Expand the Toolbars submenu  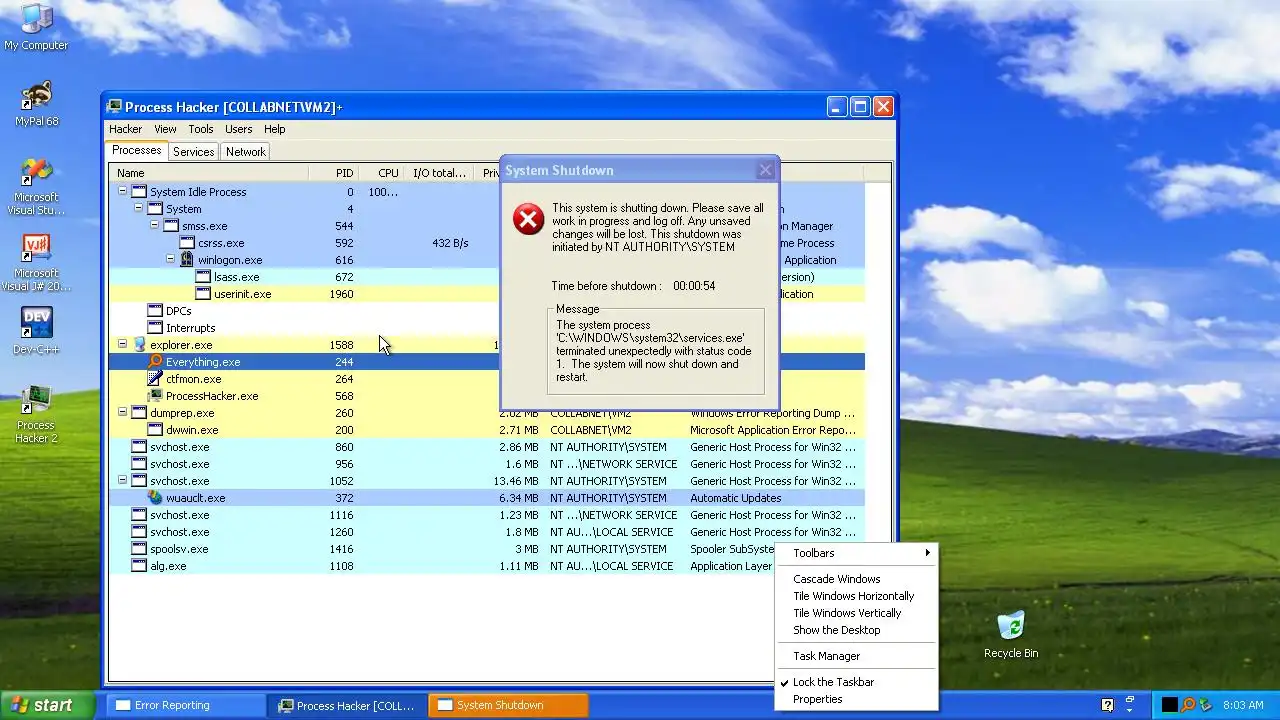(x=857, y=553)
